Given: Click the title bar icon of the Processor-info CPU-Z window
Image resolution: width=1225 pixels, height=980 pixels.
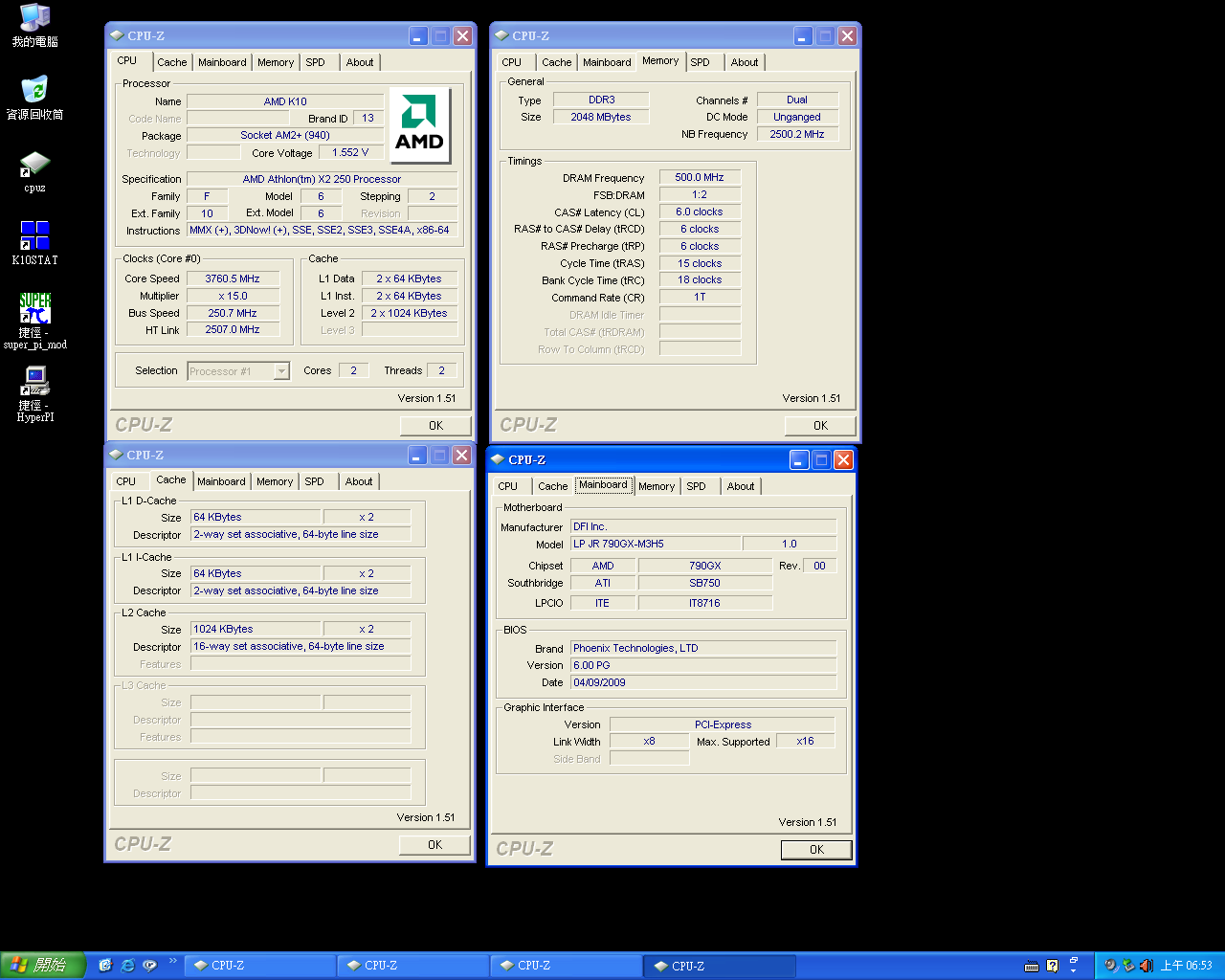Looking at the screenshot, I should point(117,35).
